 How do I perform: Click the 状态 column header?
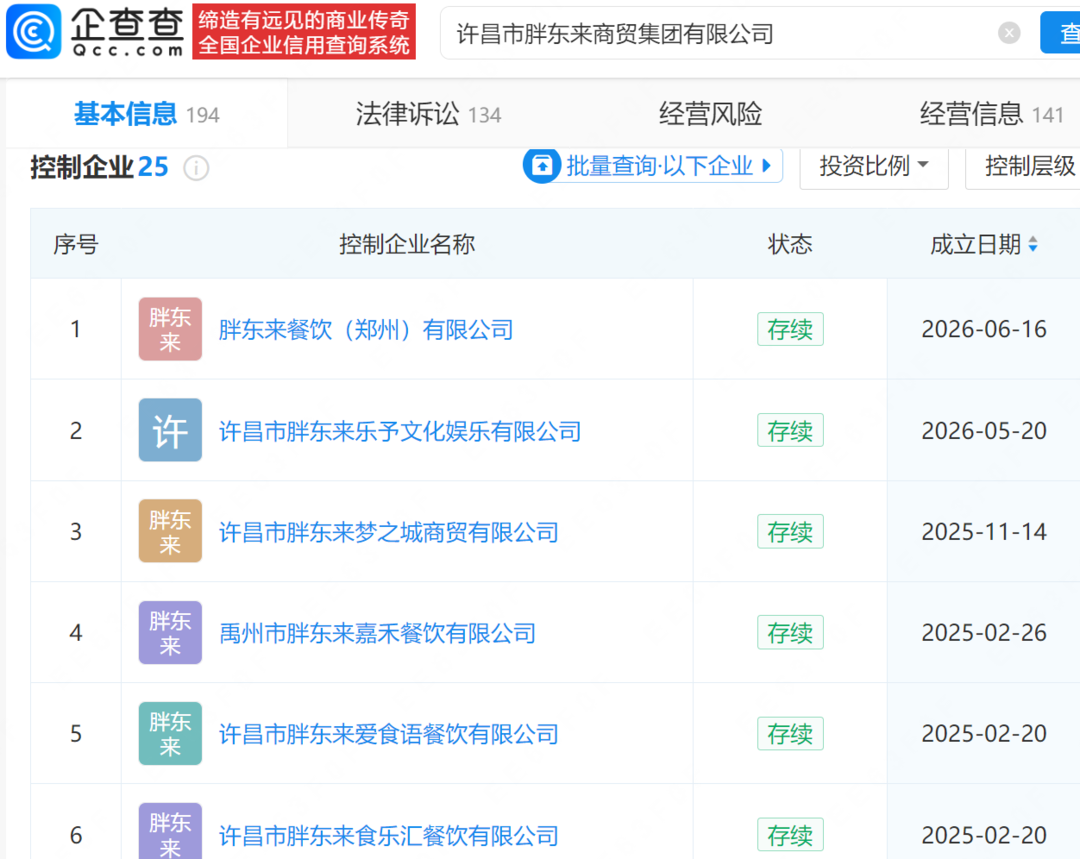[x=790, y=244]
